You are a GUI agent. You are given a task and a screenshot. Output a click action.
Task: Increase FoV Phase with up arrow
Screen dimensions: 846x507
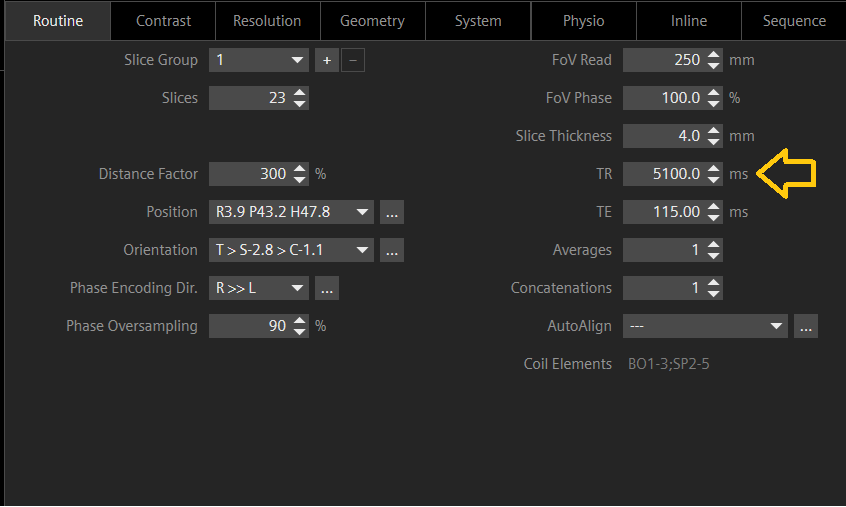(x=714, y=93)
